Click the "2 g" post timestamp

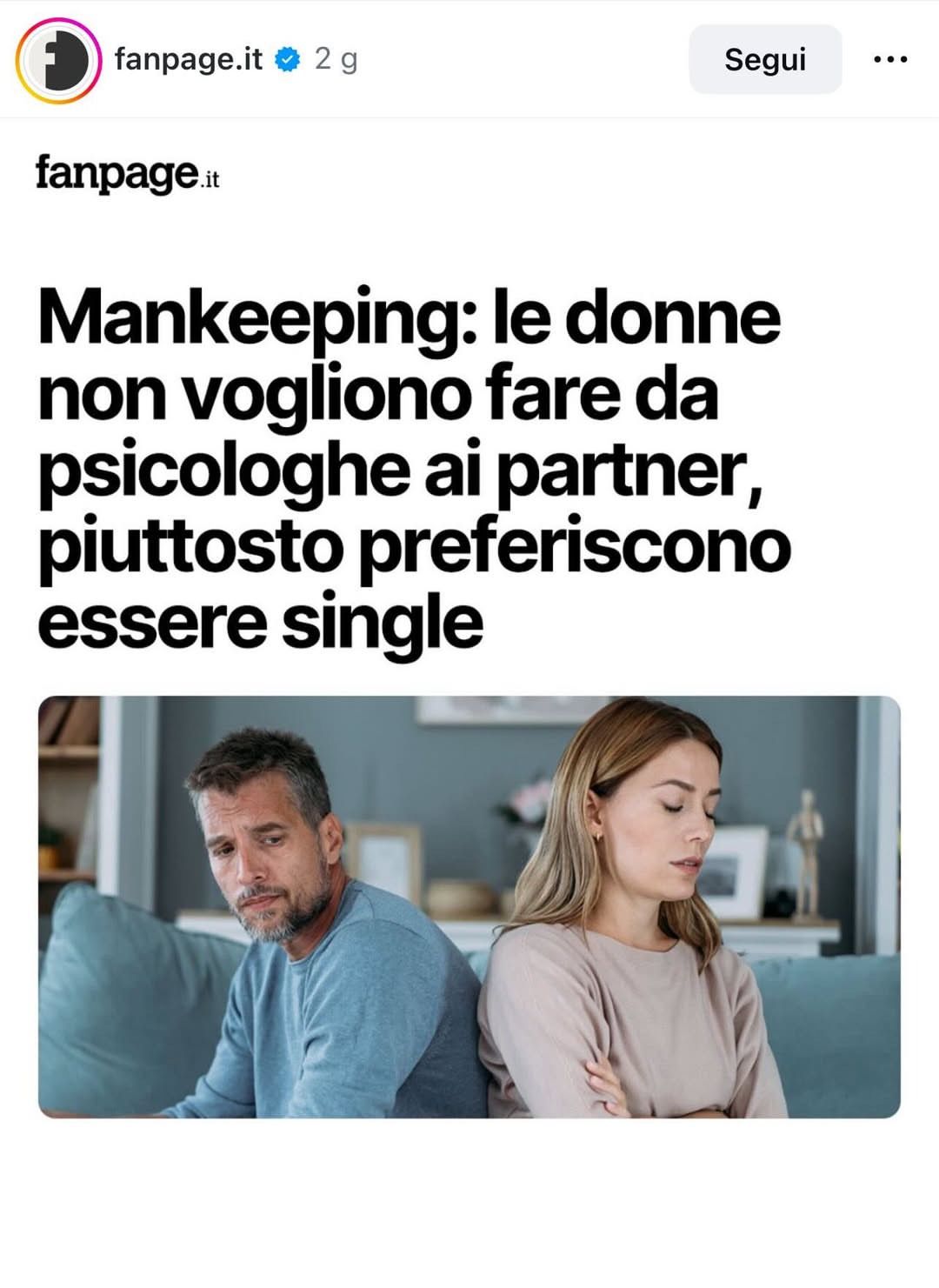(336, 59)
